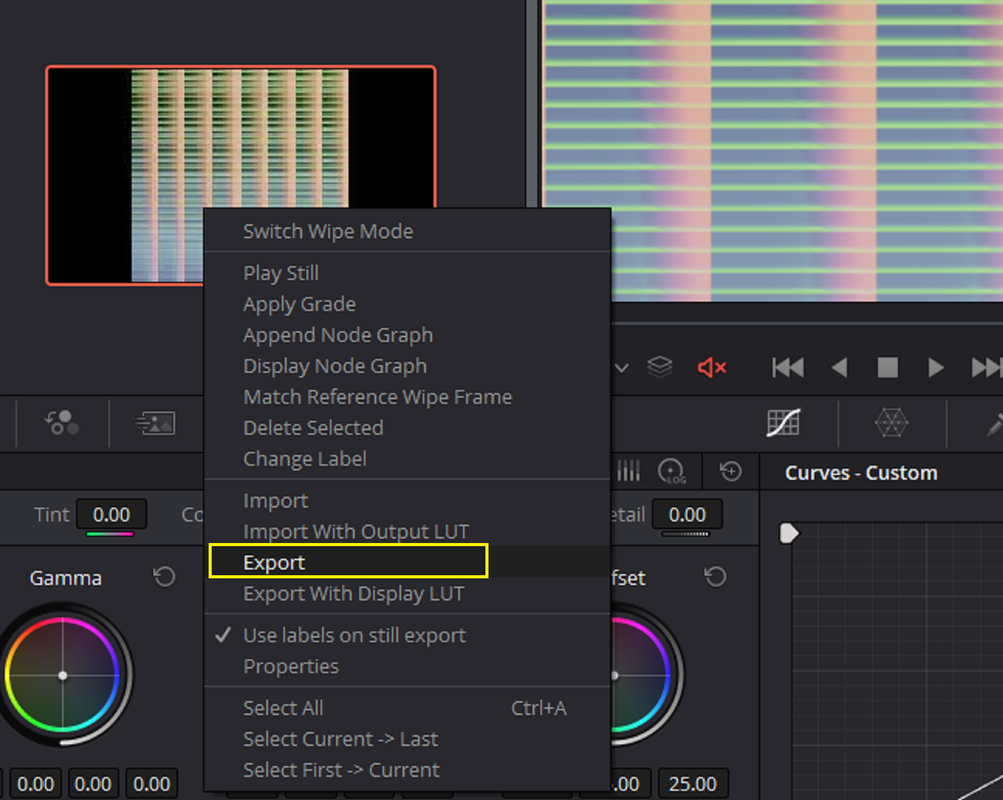Select Change Label menu item
This screenshot has height=800, width=1003.
click(x=407, y=459)
